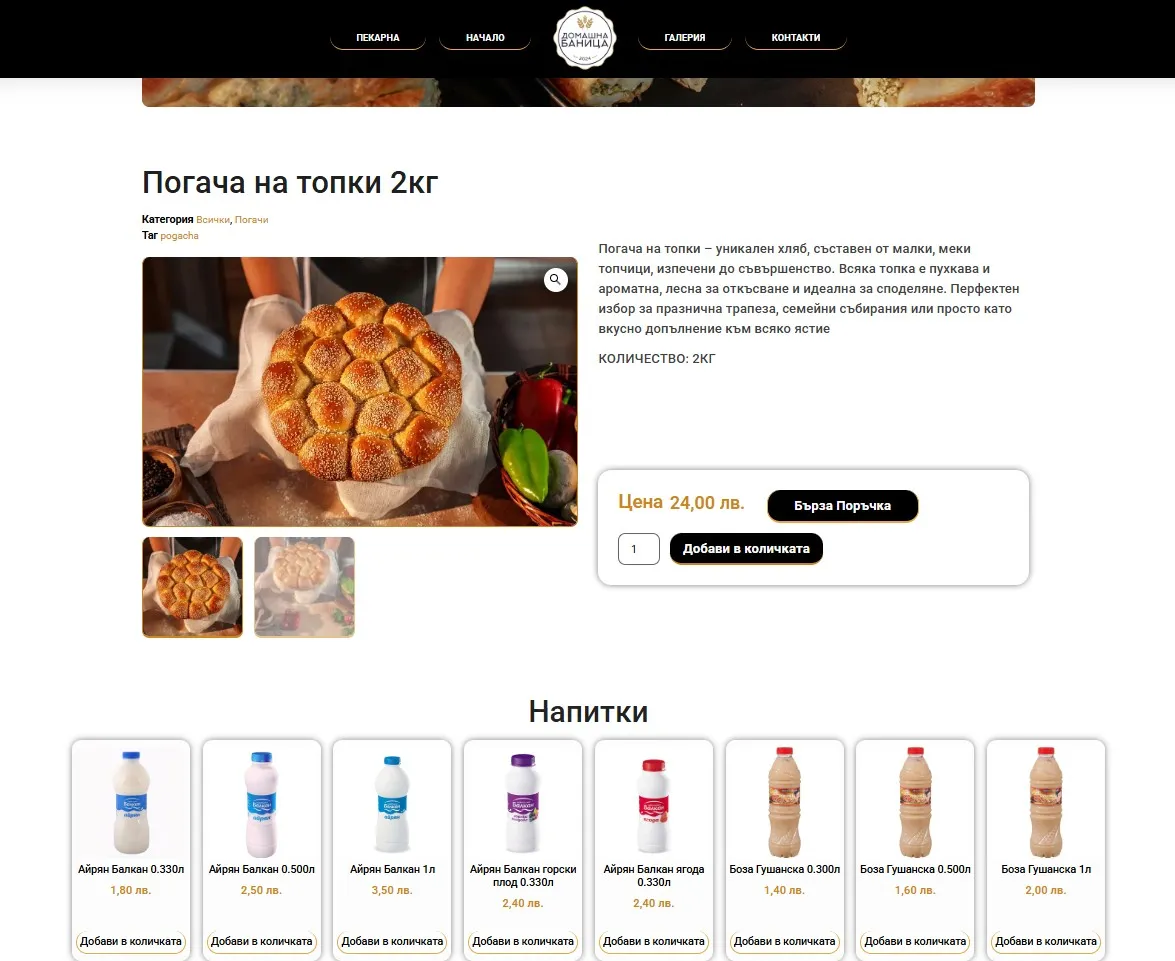Click the Бърза Поръчка button

click(842, 506)
